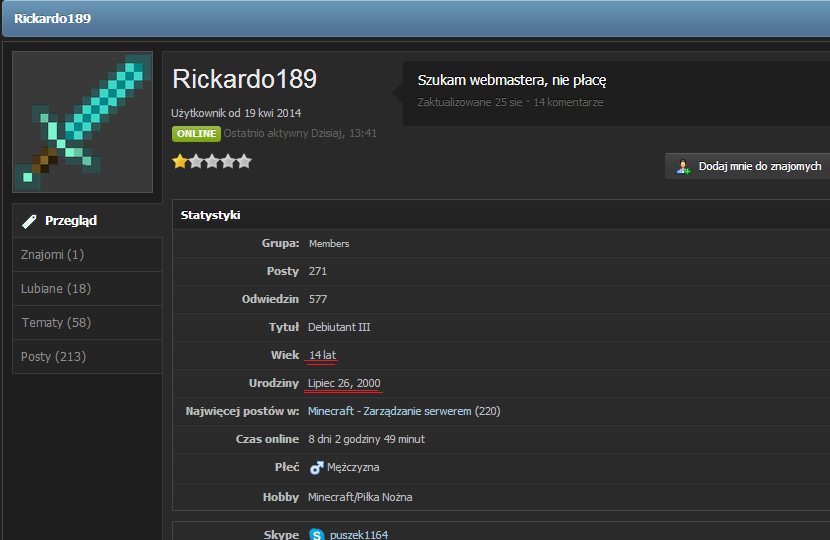Click the 'Najwięcej postów w:' label
The image size is (830, 540).
click(242, 411)
